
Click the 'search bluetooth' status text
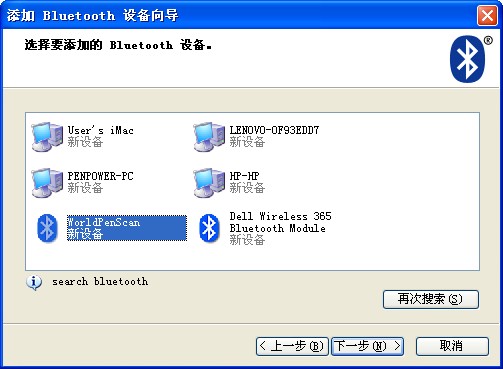100,282
